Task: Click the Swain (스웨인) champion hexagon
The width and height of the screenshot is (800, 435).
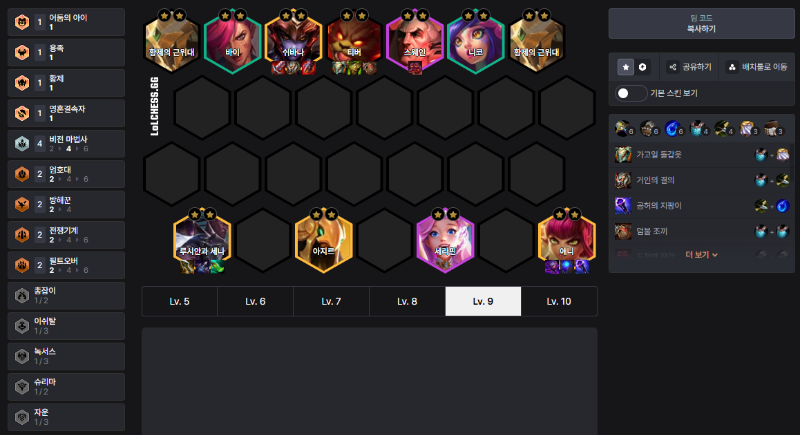Action: pos(415,43)
